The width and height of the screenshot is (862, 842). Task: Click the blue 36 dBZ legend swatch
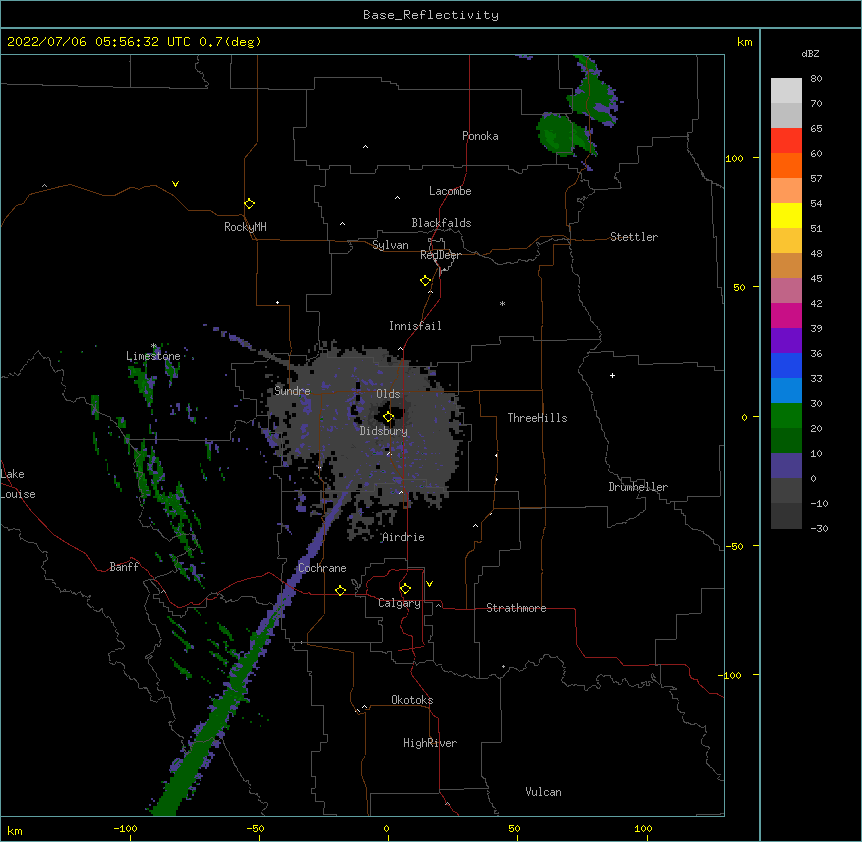pyautogui.click(x=786, y=365)
